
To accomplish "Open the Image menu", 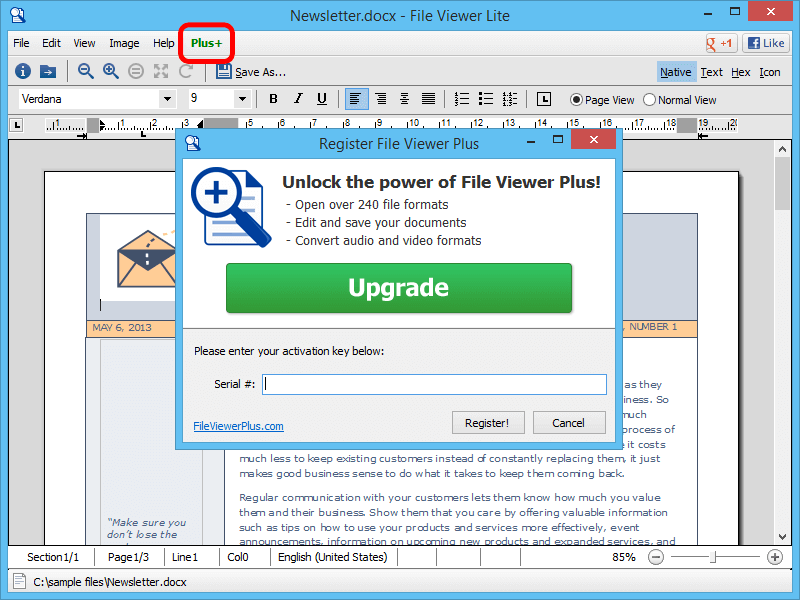I will [x=124, y=43].
